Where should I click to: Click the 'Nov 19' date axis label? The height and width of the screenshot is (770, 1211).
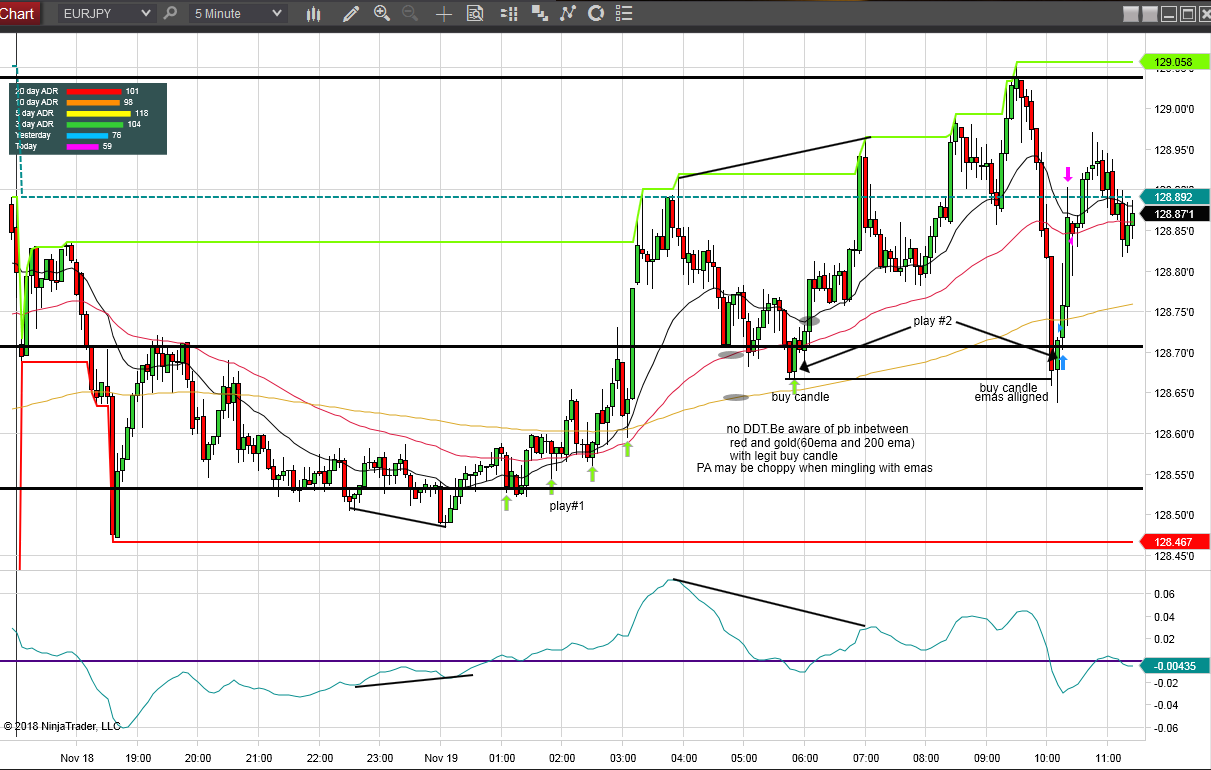coord(441,757)
